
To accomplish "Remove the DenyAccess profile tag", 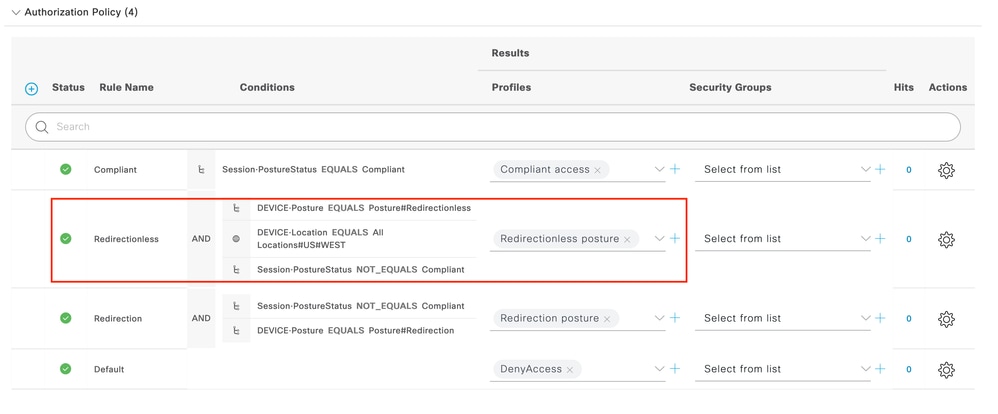I will tap(570, 370).
